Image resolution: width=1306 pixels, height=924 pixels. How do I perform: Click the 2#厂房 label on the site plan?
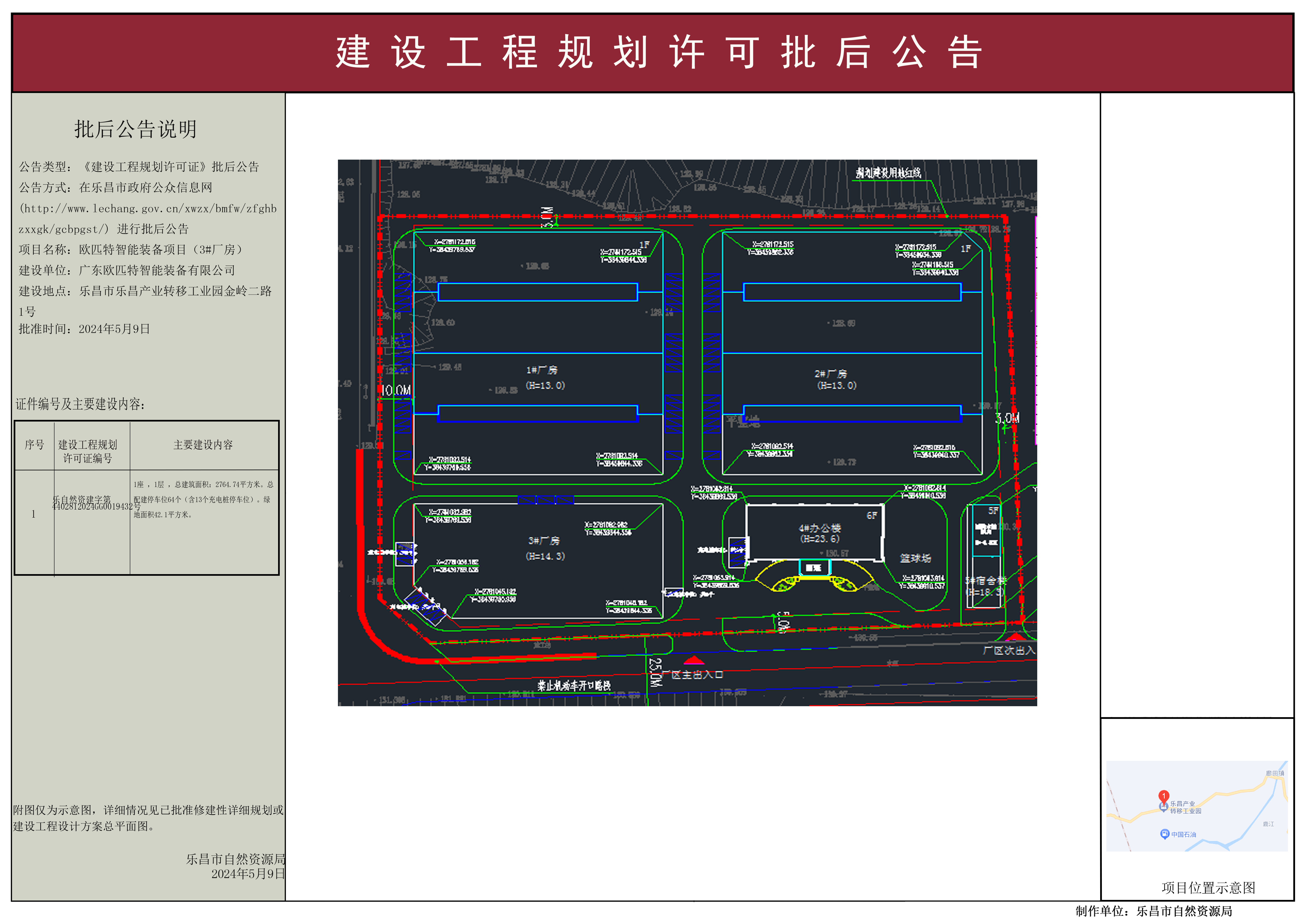(830, 374)
